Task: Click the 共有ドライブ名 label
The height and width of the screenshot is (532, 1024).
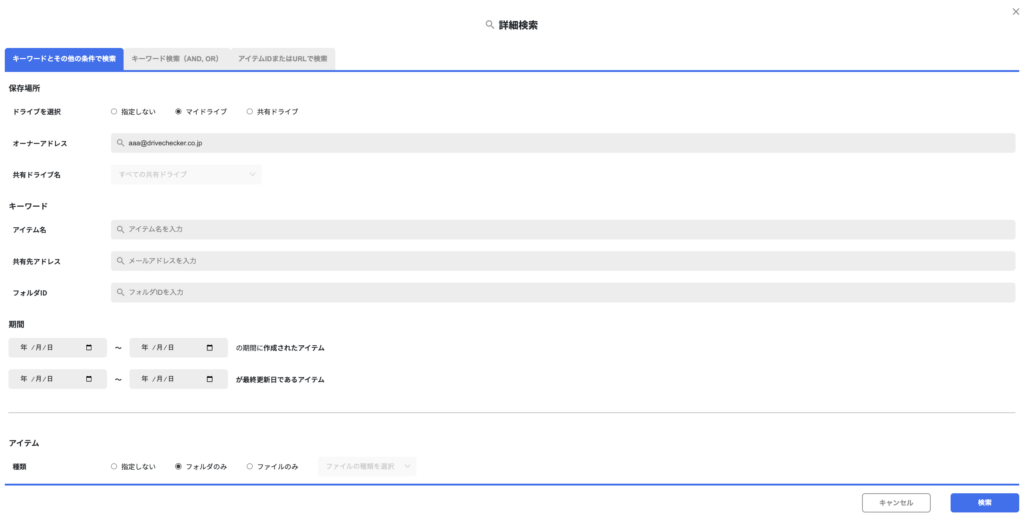Action: tap(37, 175)
